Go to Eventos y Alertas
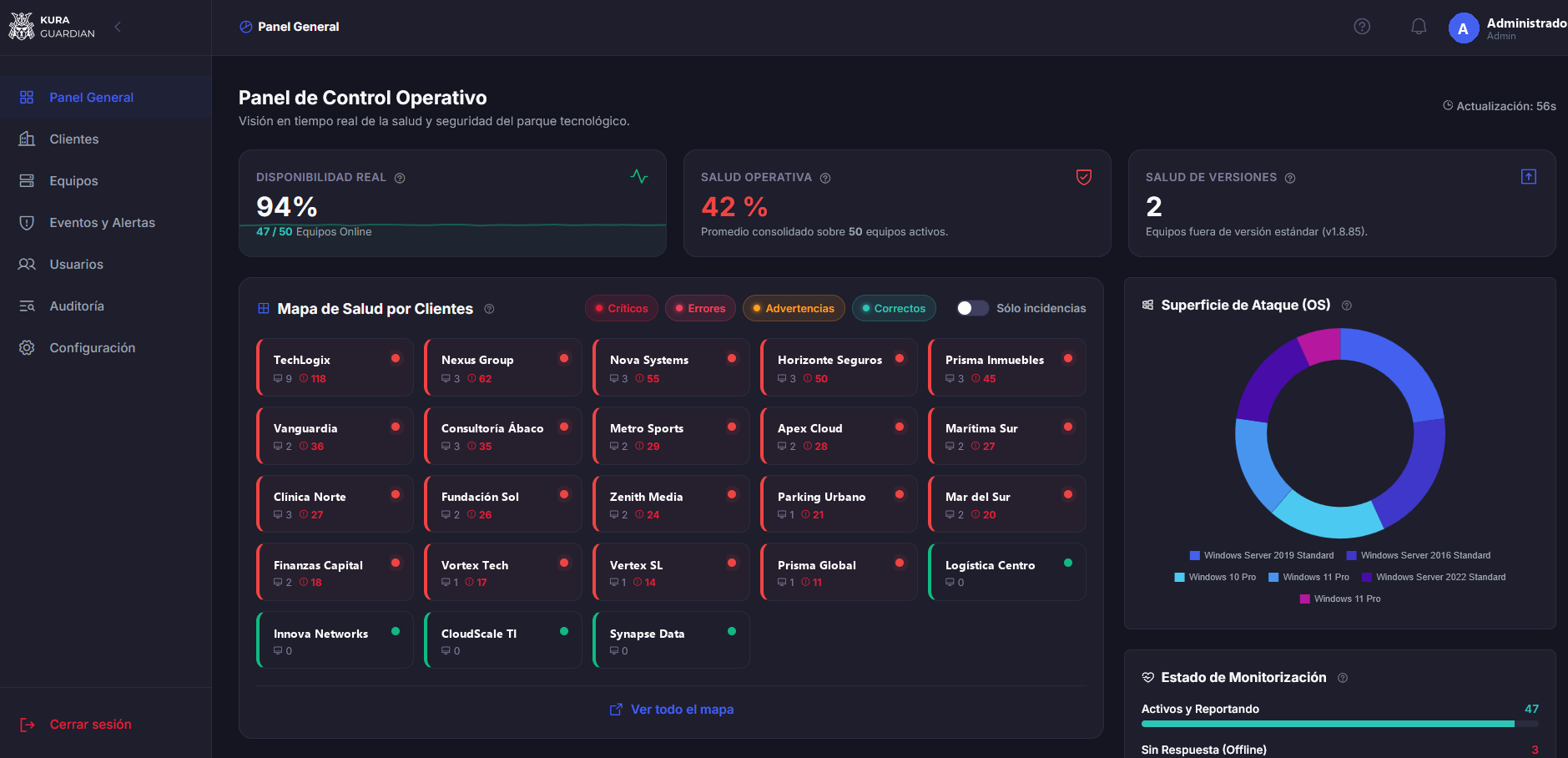 point(105,223)
